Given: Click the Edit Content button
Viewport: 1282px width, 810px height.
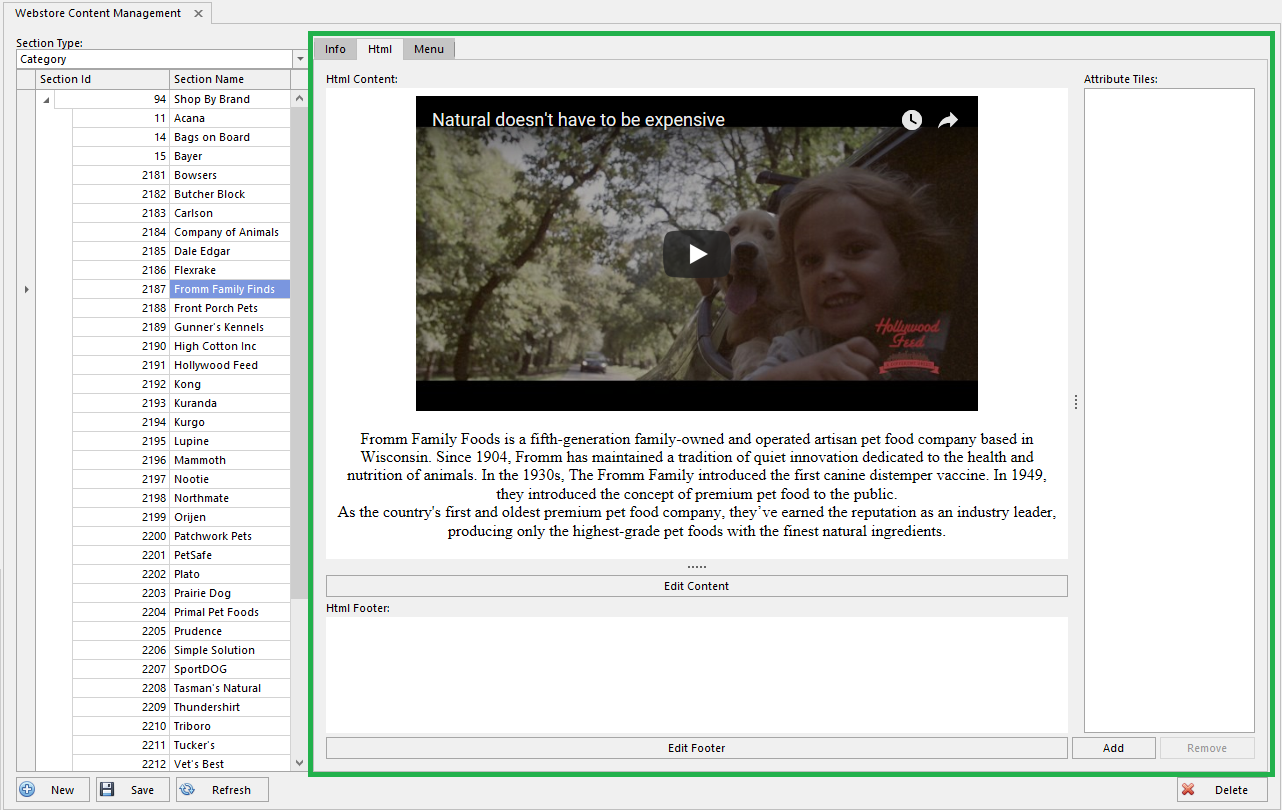Looking at the screenshot, I should coord(696,586).
